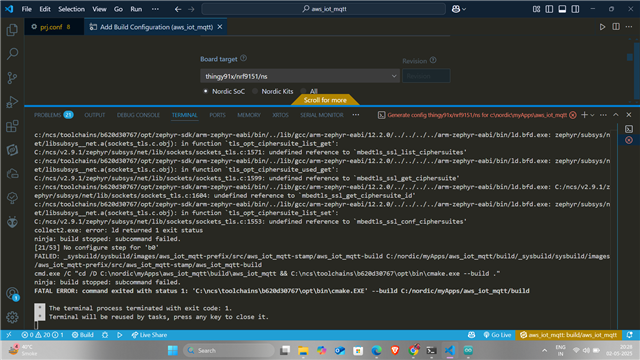This screenshot has height=360, width=640.
Task: Open the Edit menu
Action: tap(45, 9)
